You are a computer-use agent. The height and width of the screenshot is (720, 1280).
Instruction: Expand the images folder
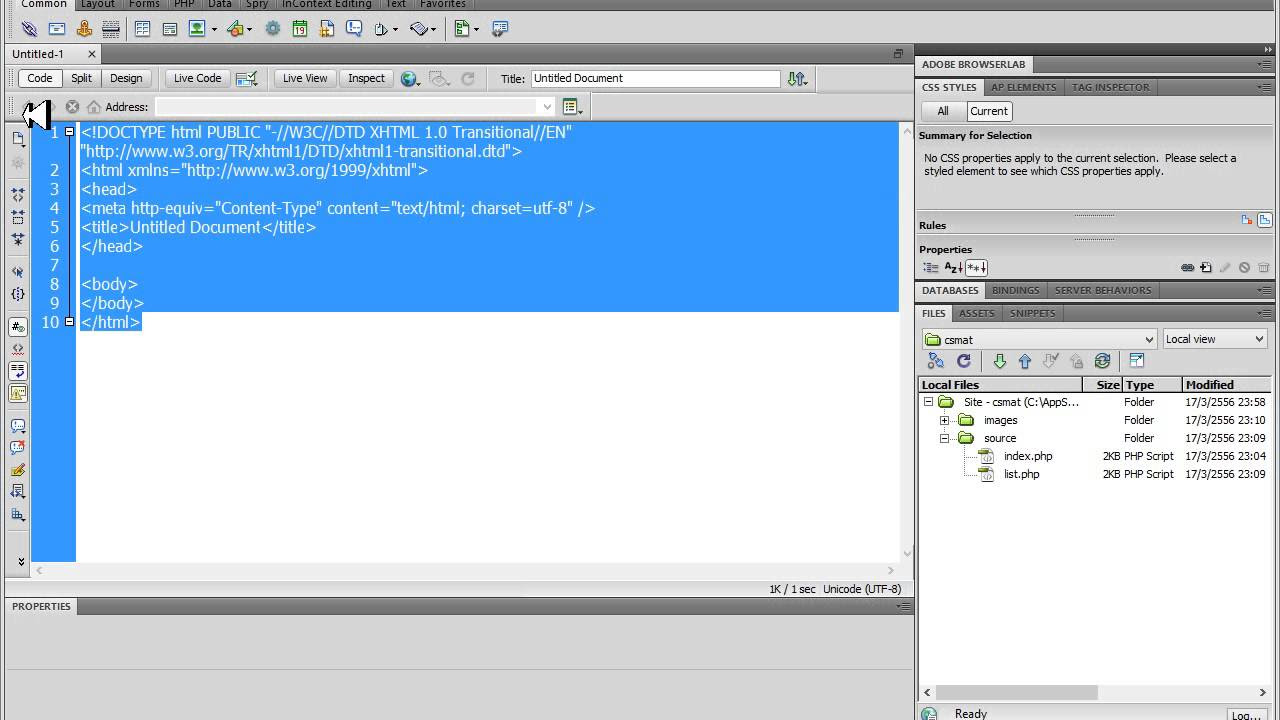(x=944, y=420)
